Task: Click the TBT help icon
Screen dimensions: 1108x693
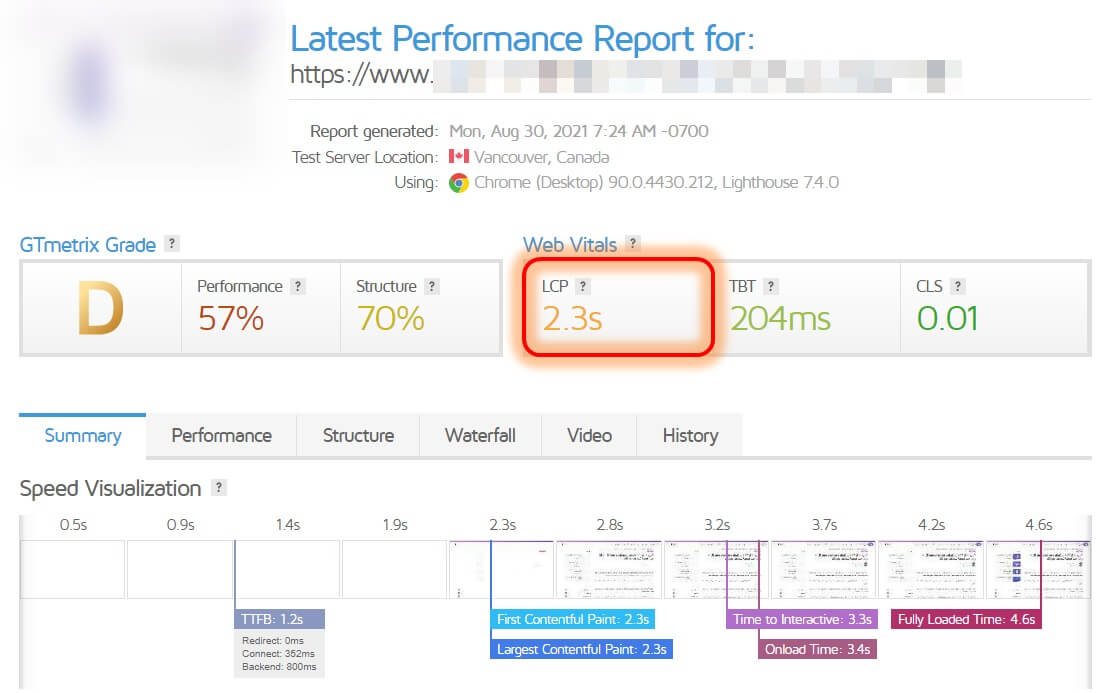Action: (771, 286)
